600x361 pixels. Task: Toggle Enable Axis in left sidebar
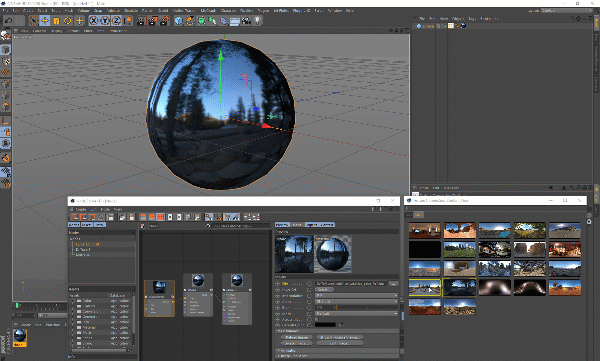pyautogui.click(x=5, y=121)
